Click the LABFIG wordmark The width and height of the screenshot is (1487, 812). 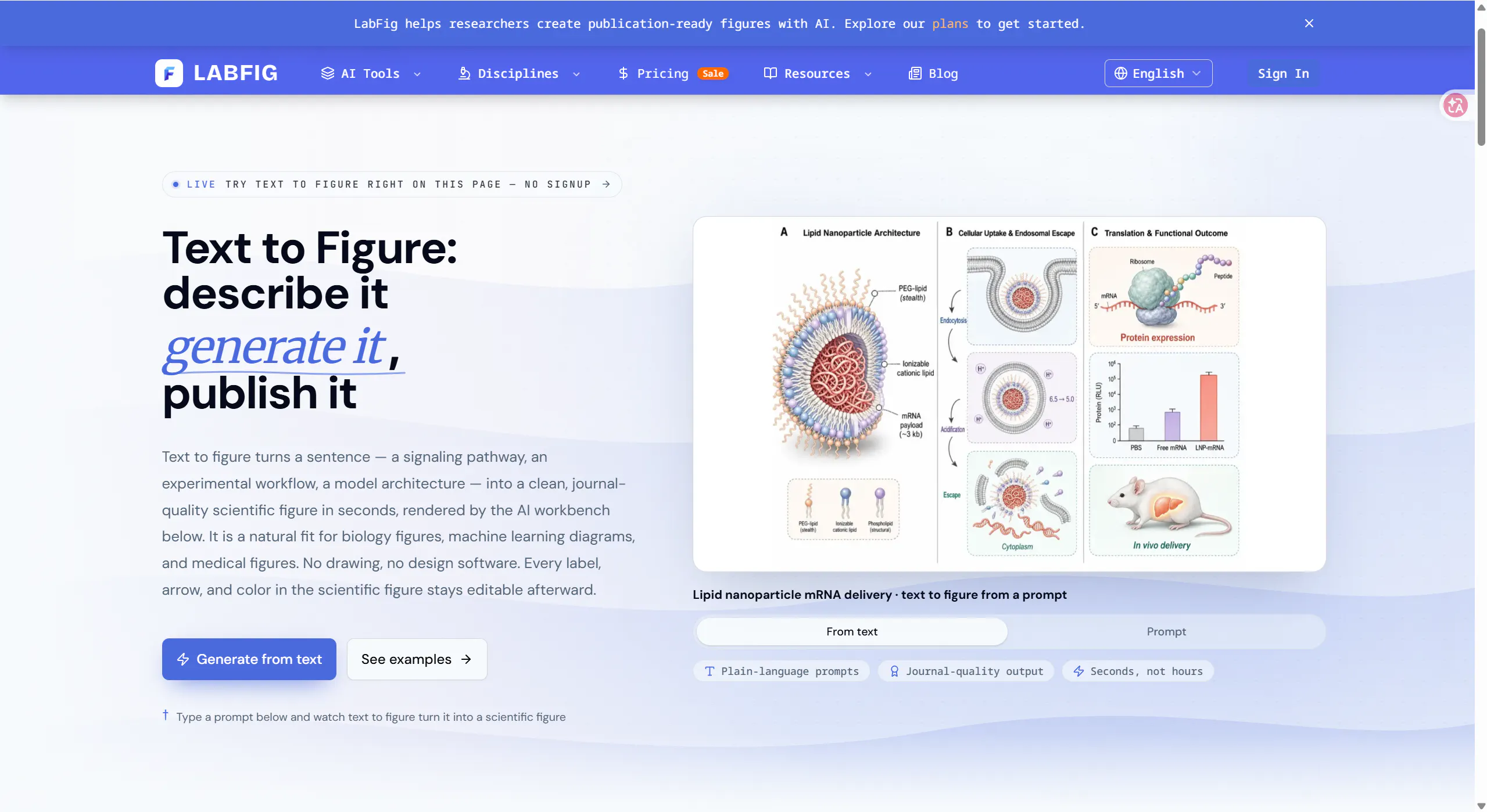235,73
